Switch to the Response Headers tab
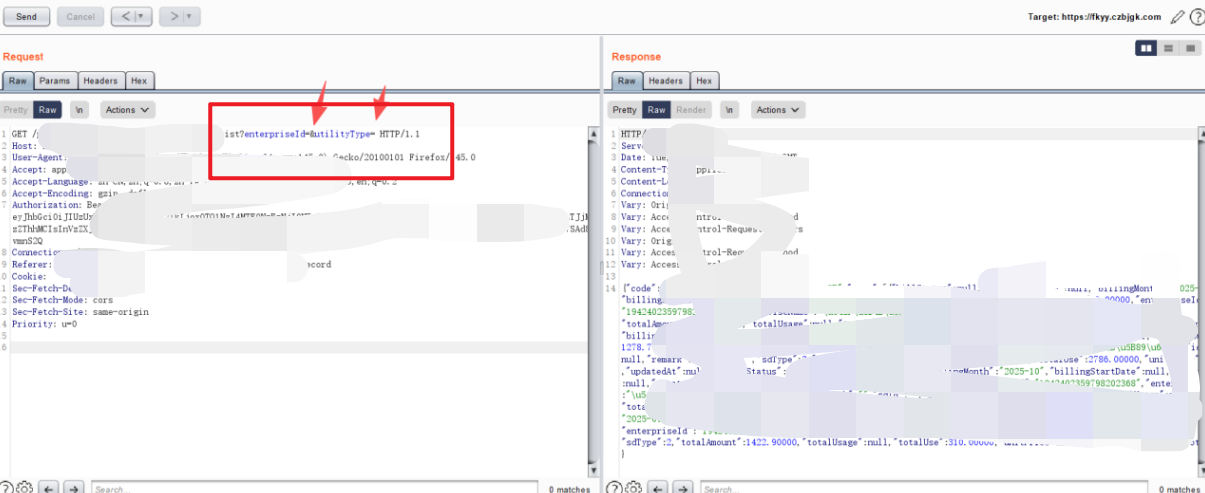 (x=665, y=81)
